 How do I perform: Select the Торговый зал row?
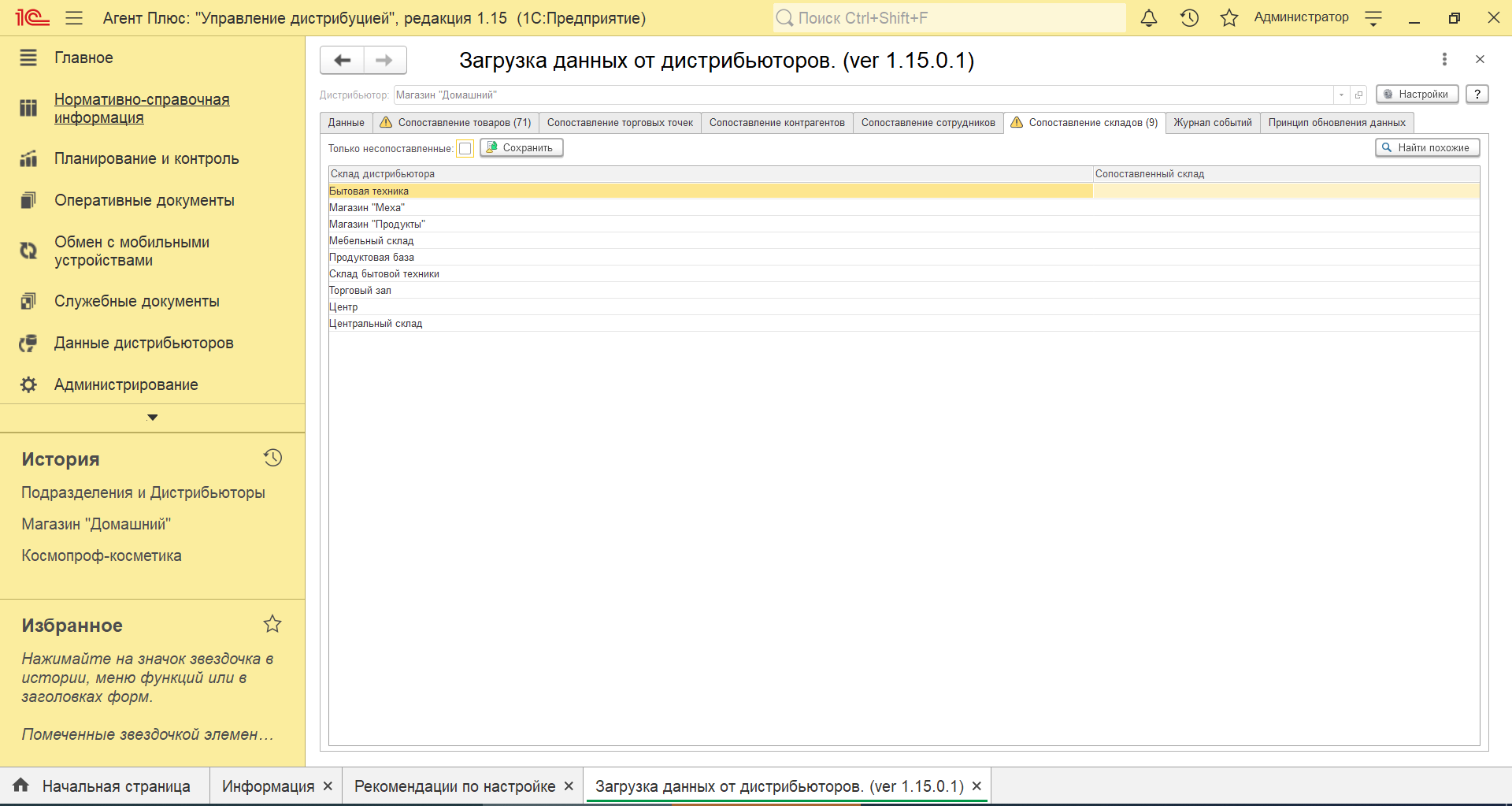tap(904, 291)
